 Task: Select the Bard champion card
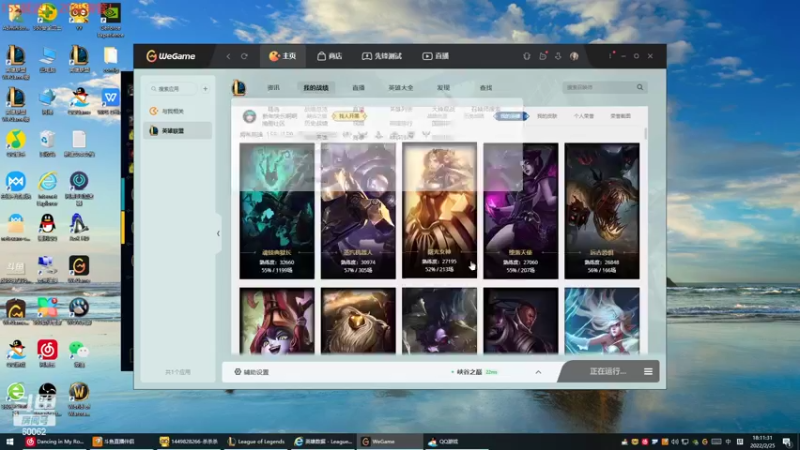point(358,321)
